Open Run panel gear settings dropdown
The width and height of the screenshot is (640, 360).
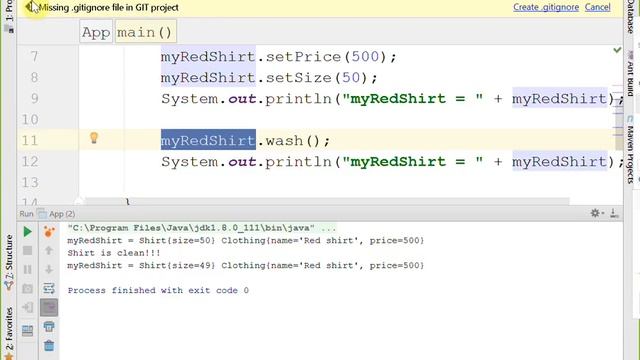pyautogui.click(x=597, y=213)
